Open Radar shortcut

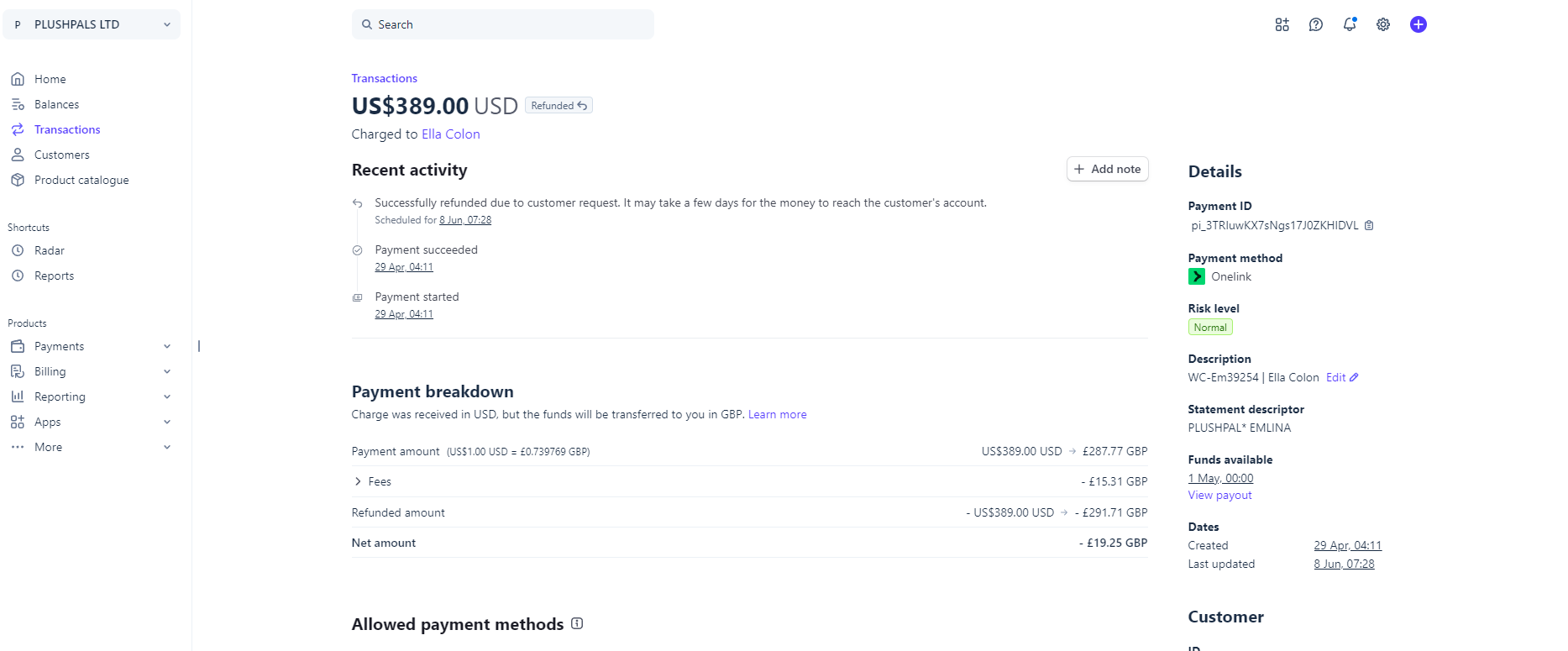click(x=49, y=250)
